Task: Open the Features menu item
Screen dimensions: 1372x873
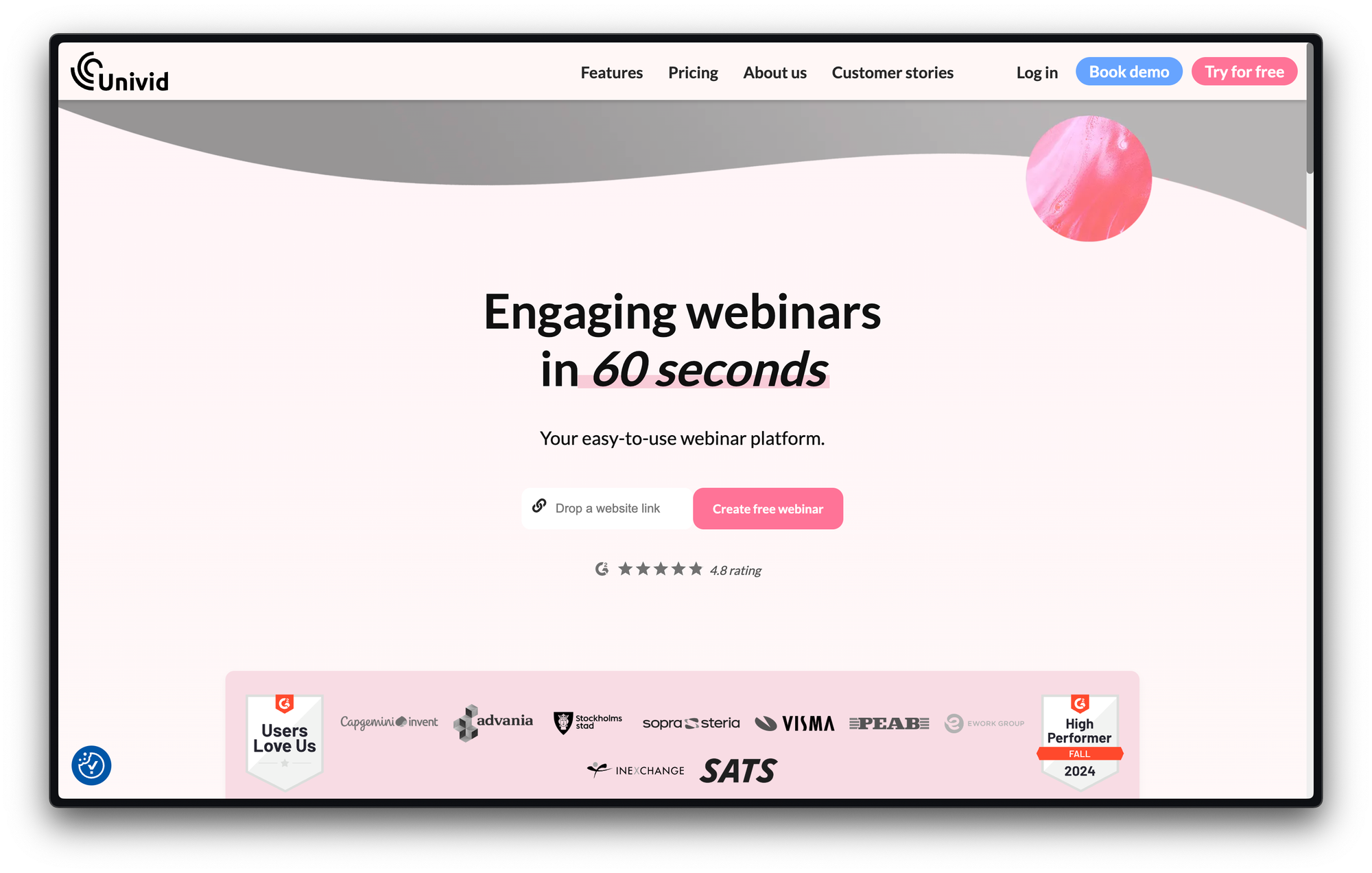Action: point(611,72)
